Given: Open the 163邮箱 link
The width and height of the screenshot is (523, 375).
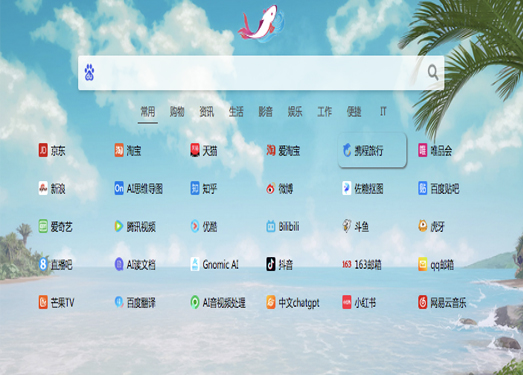Looking at the screenshot, I should 368,265.
